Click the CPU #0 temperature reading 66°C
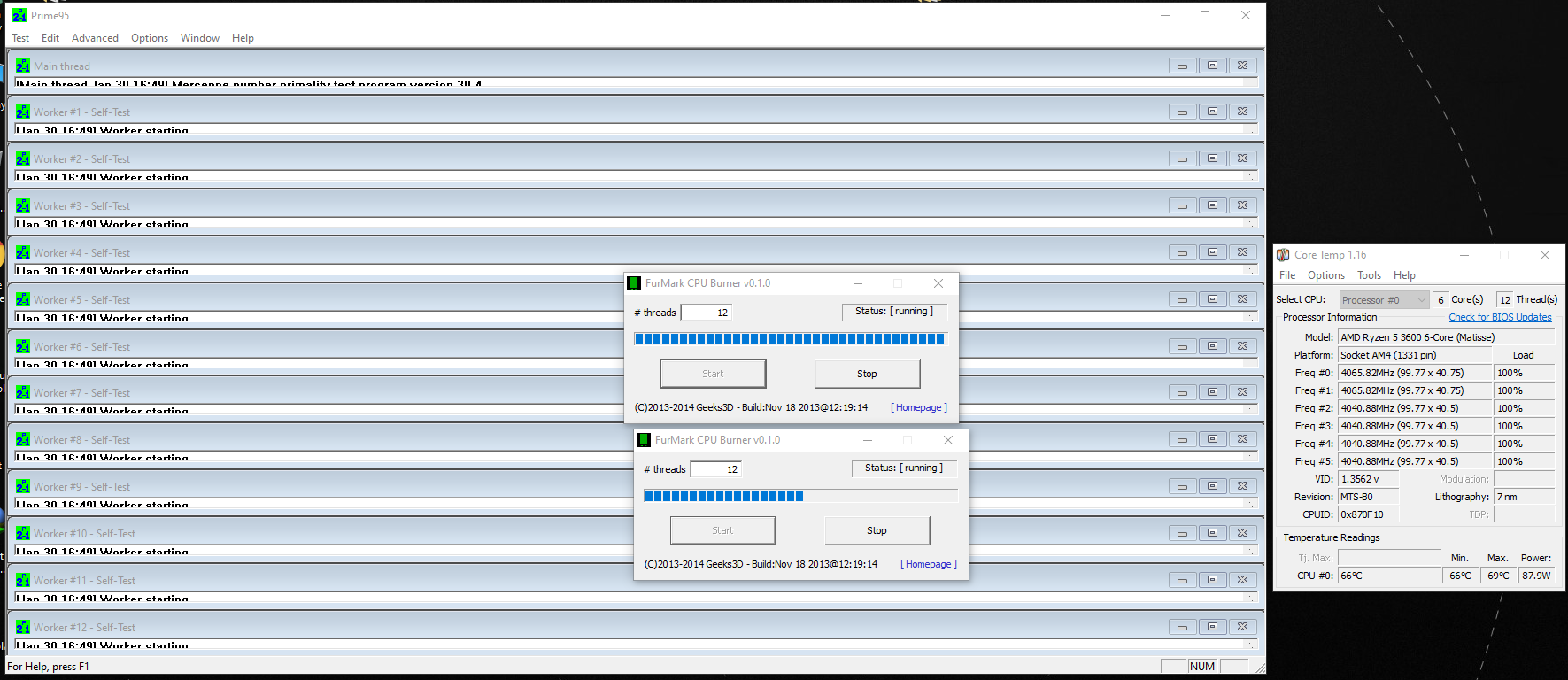This screenshot has width=1568, height=680. coord(1389,576)
